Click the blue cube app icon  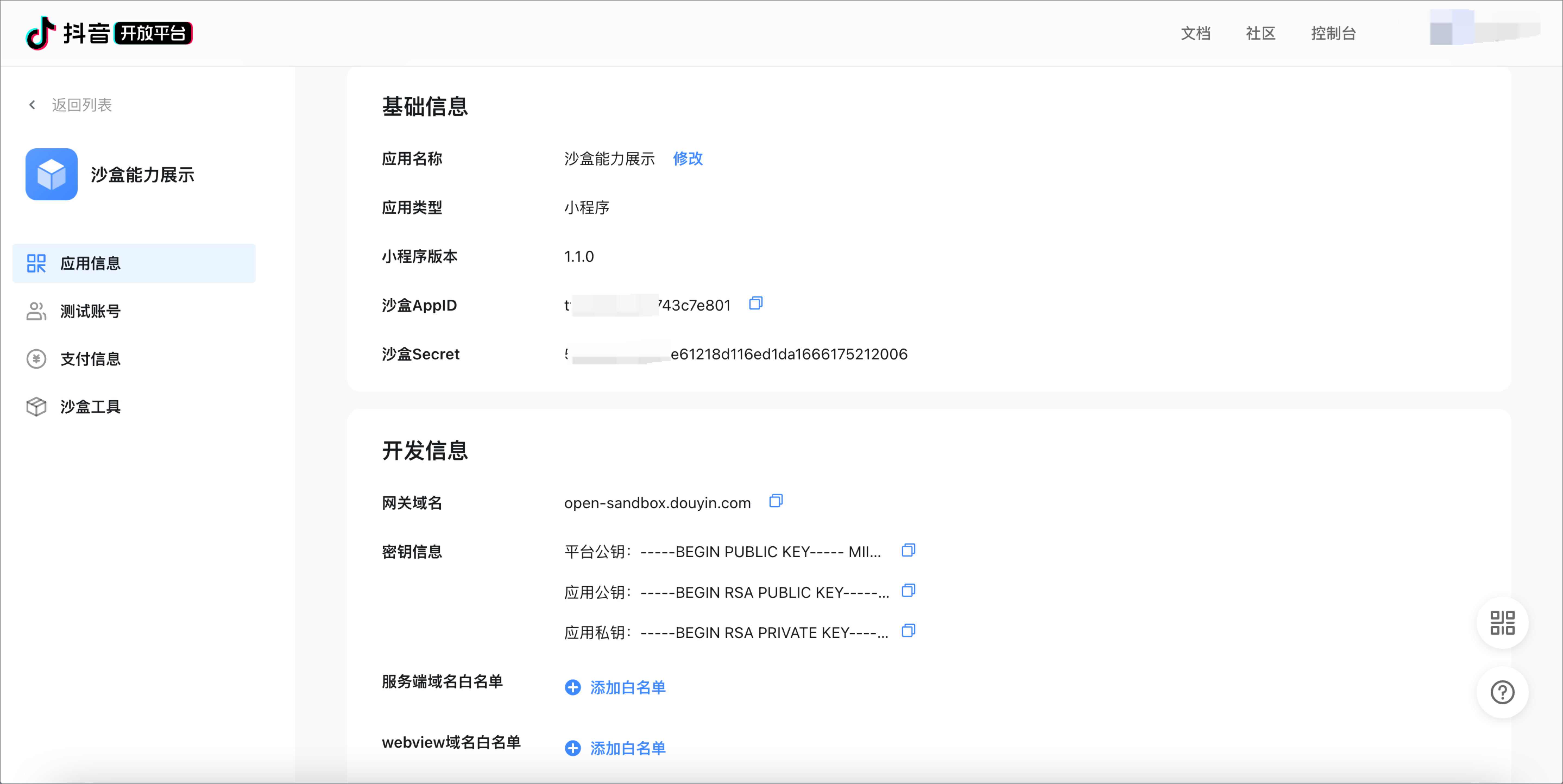coord(52,174)
